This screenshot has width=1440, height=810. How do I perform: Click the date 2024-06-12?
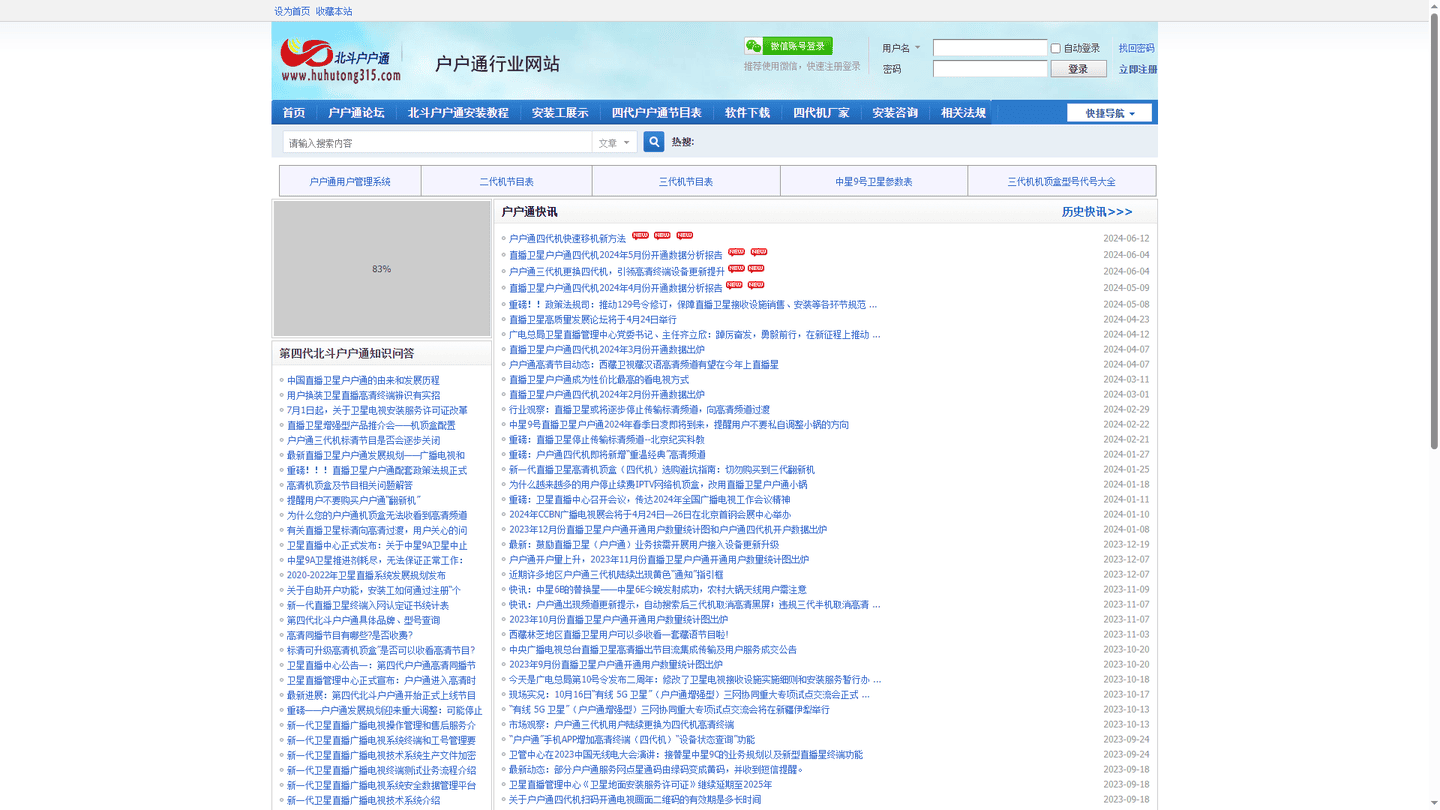coord(1126,239)
